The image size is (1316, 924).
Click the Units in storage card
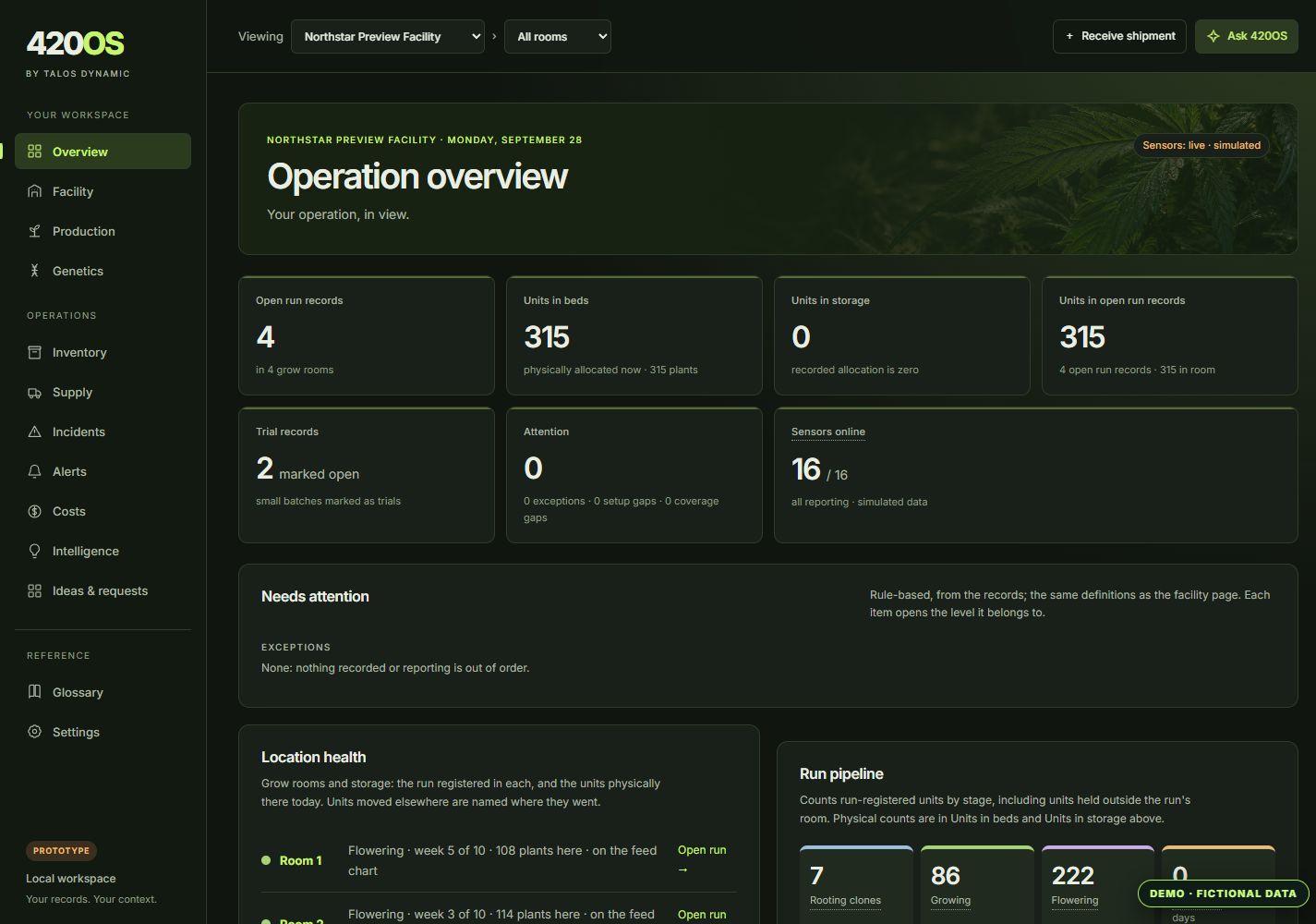click(902, 335)
